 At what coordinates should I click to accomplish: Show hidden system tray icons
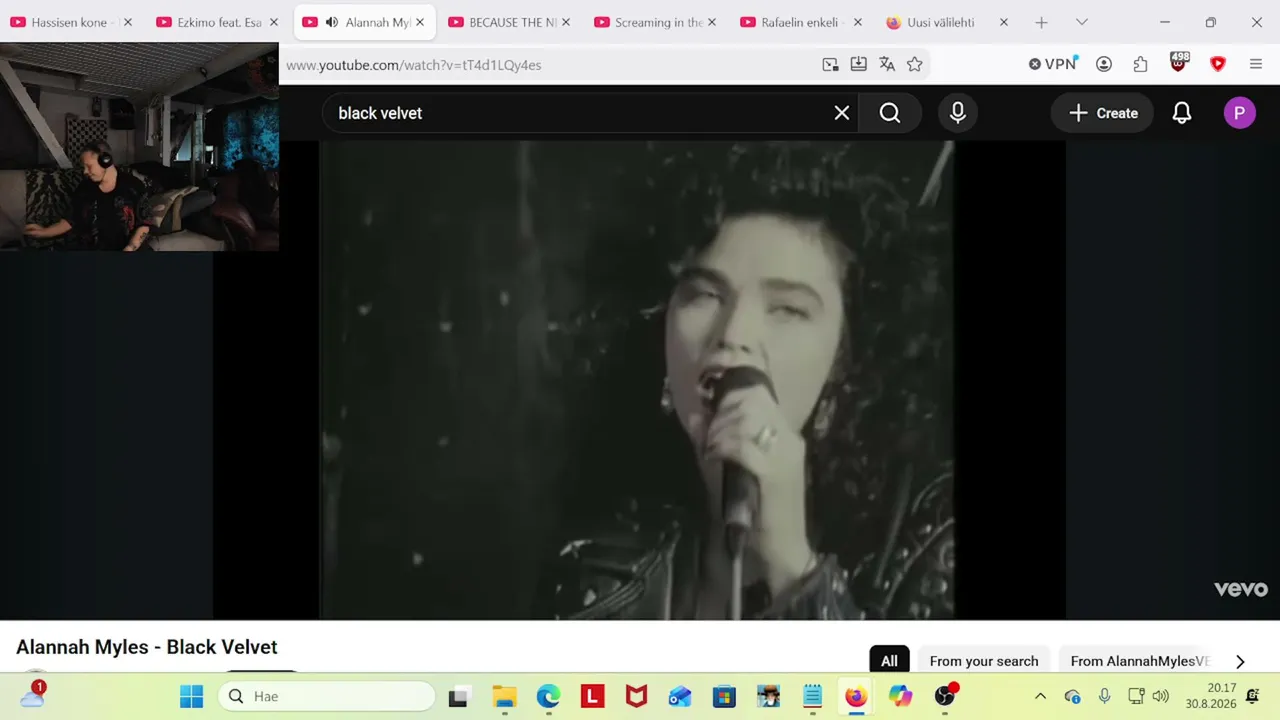tap(1040, 696)
